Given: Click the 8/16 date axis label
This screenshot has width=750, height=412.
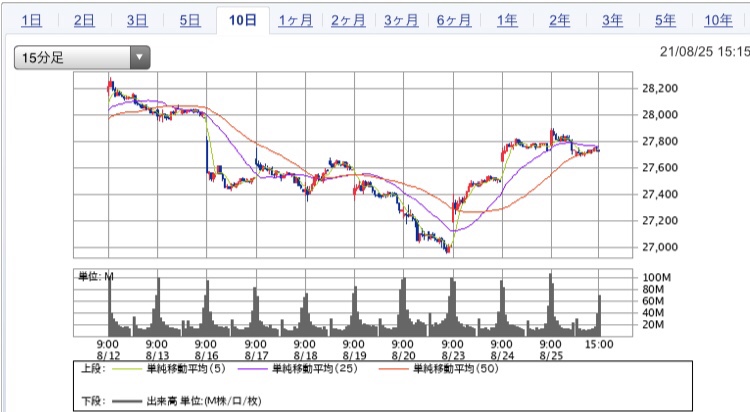Looking at the screenshot, I should [x=207, y=356].
